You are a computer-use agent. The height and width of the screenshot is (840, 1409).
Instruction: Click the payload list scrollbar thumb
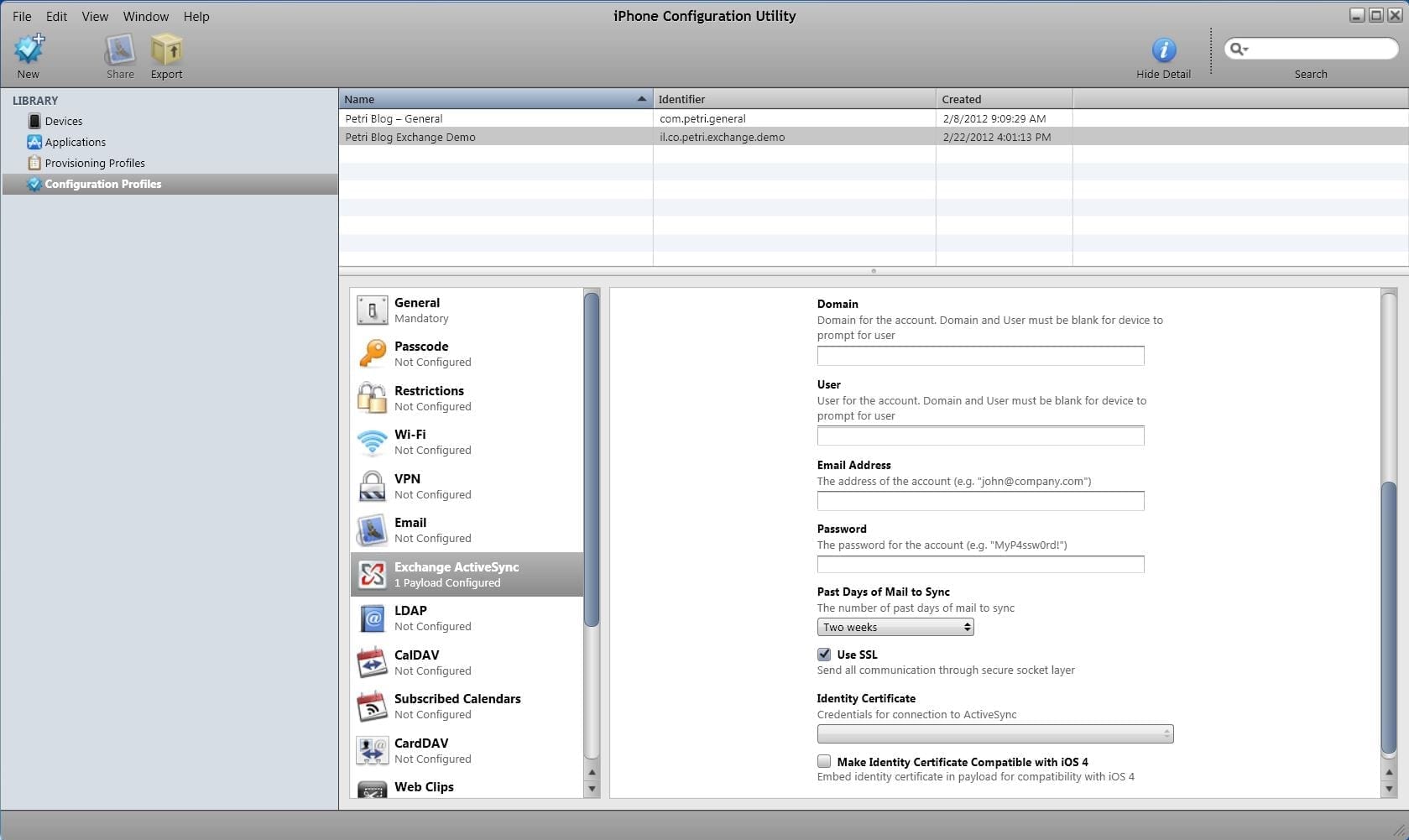click(592, 458)
